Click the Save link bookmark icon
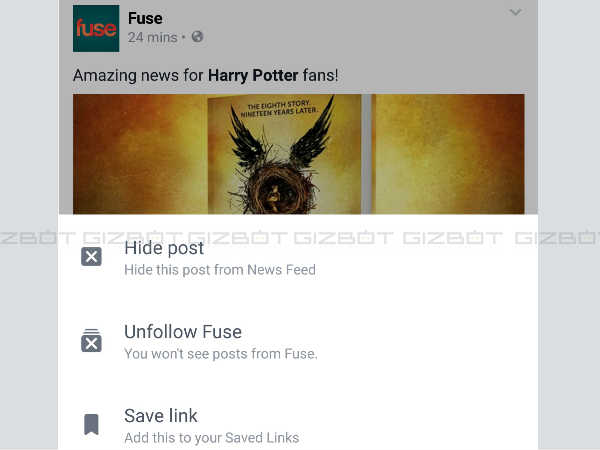600x450 pixels. coord(91,425)
